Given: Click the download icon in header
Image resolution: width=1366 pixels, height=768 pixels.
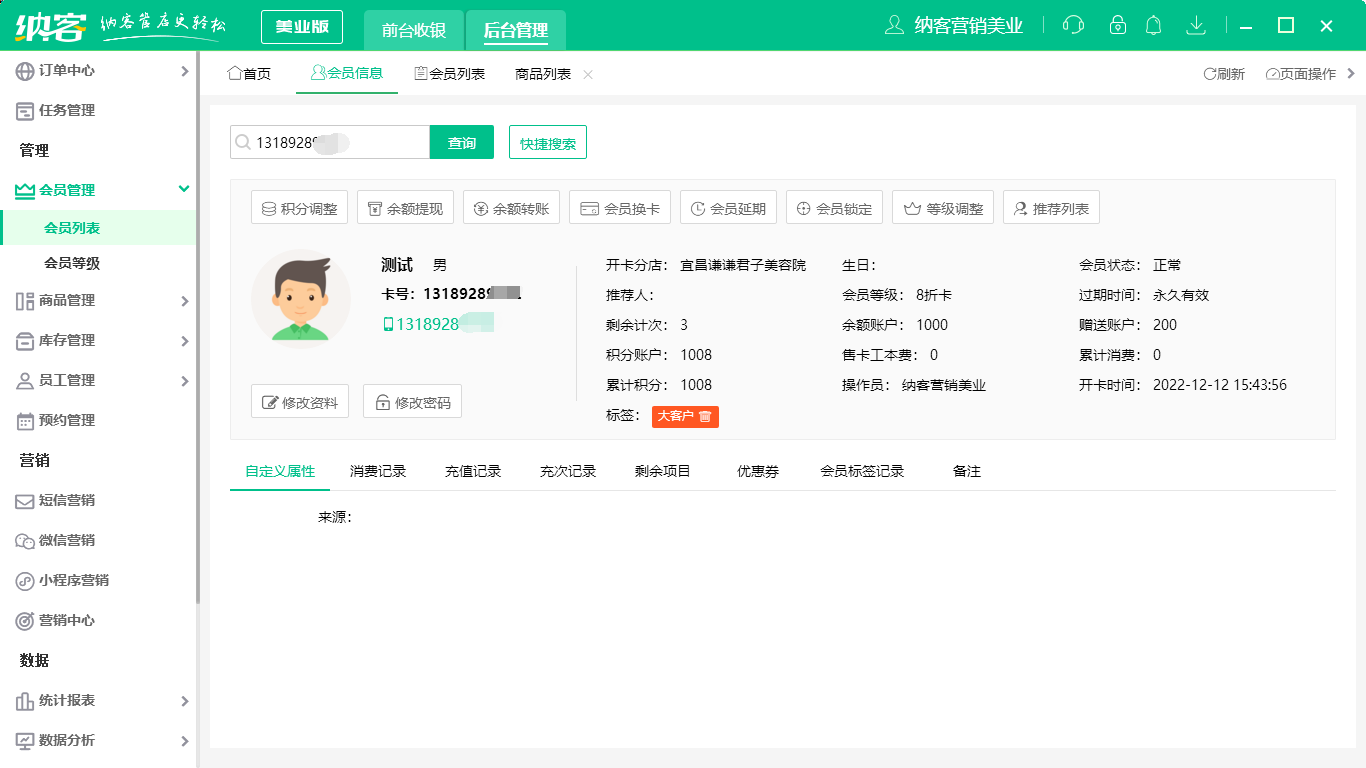Looking at the screenshot, I should click(x=1195, y=26).
